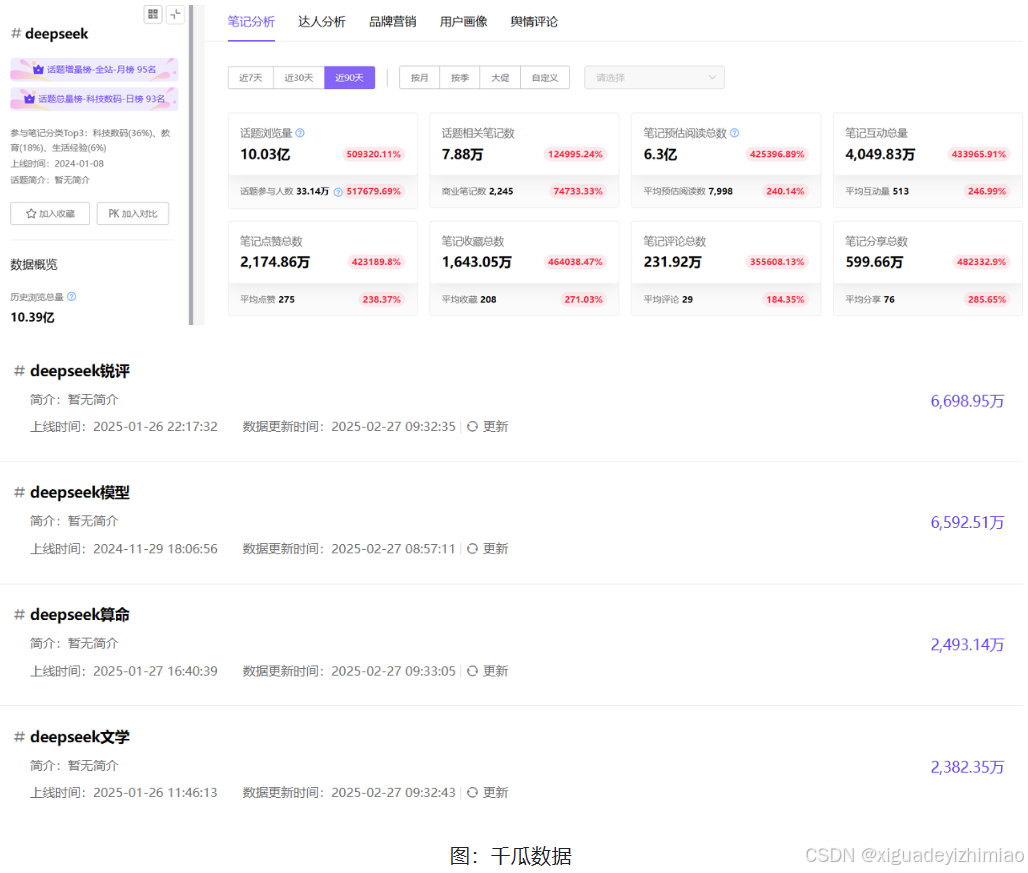This screenshot has width=1028, height=873.
Task: Click the left panel vertical scrollbar
Action: (191, 164)
